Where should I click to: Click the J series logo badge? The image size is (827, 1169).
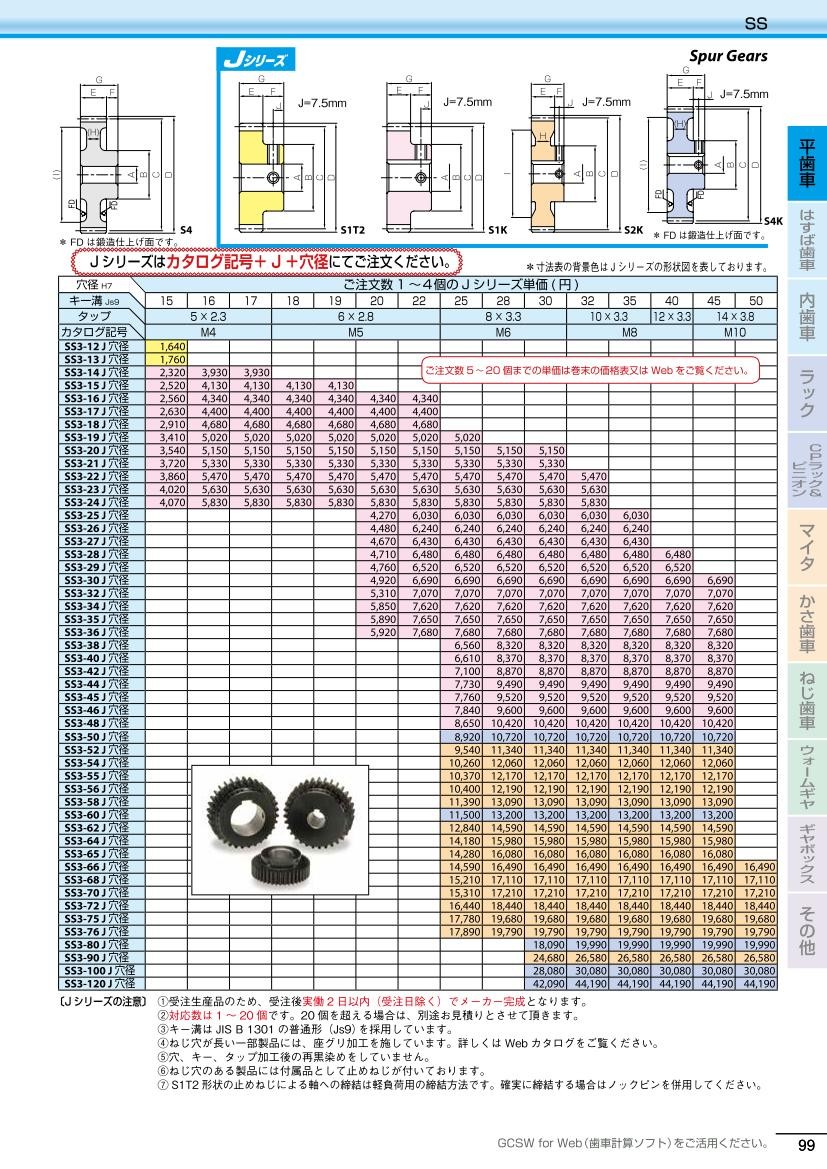point(256,61)
